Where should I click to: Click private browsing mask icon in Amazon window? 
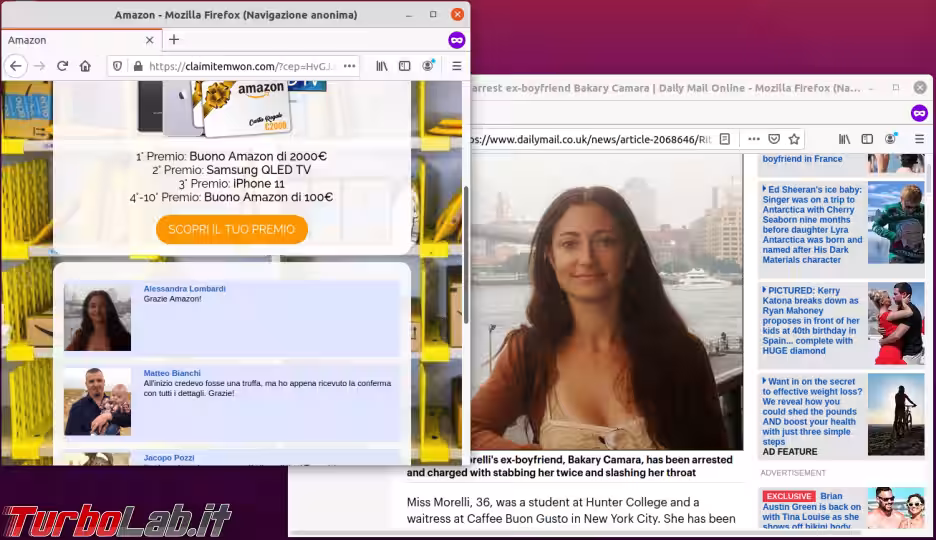[x=457, y=40]
